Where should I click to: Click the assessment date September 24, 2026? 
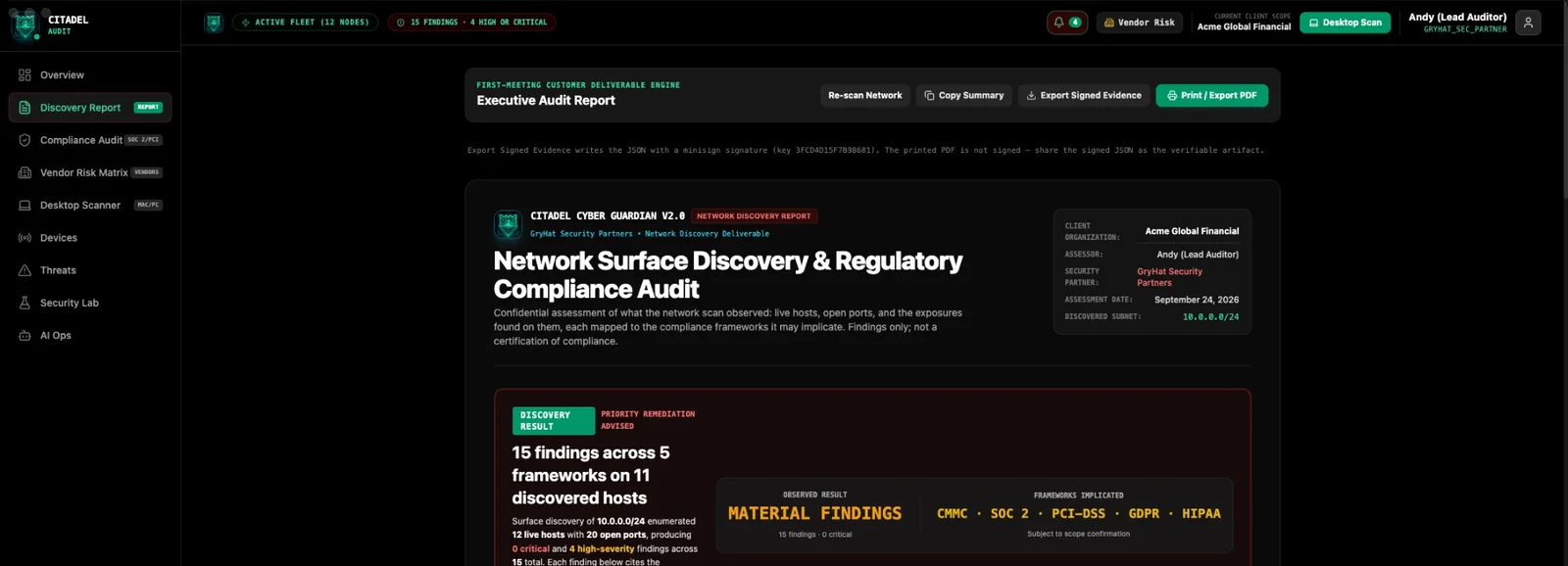point(1196,300)
